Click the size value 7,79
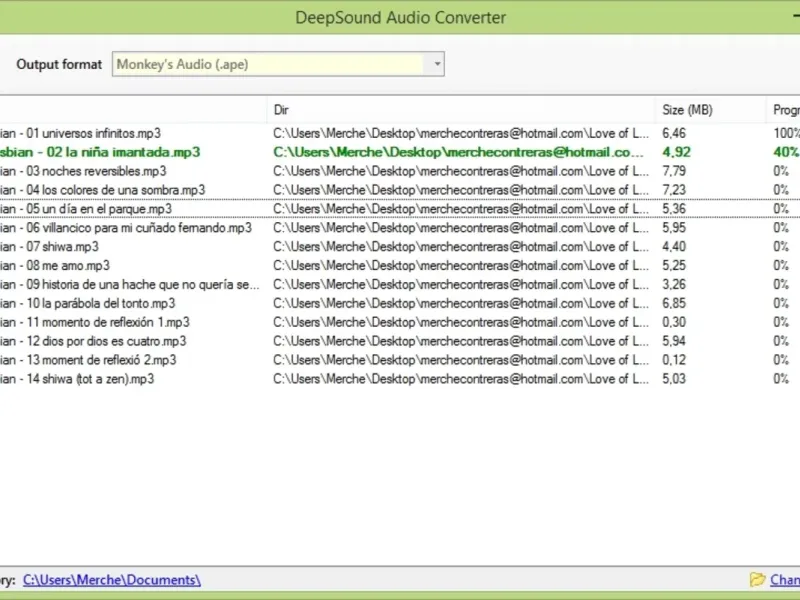Viewport: 800px width, 600px height. [x=674, y=171]
